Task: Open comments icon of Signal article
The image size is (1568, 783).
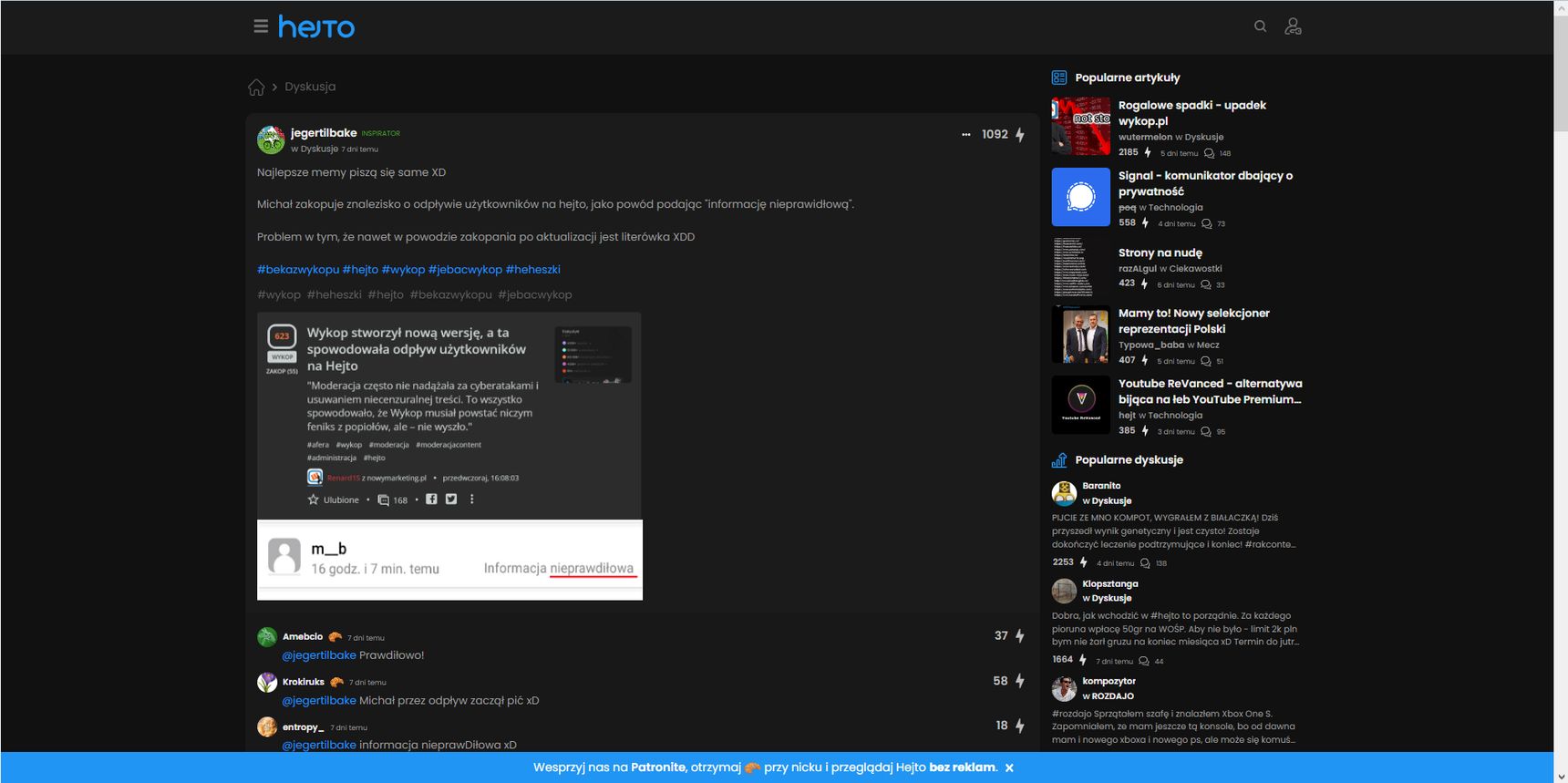Action: pyautogui.click(x=1207, y=223)
